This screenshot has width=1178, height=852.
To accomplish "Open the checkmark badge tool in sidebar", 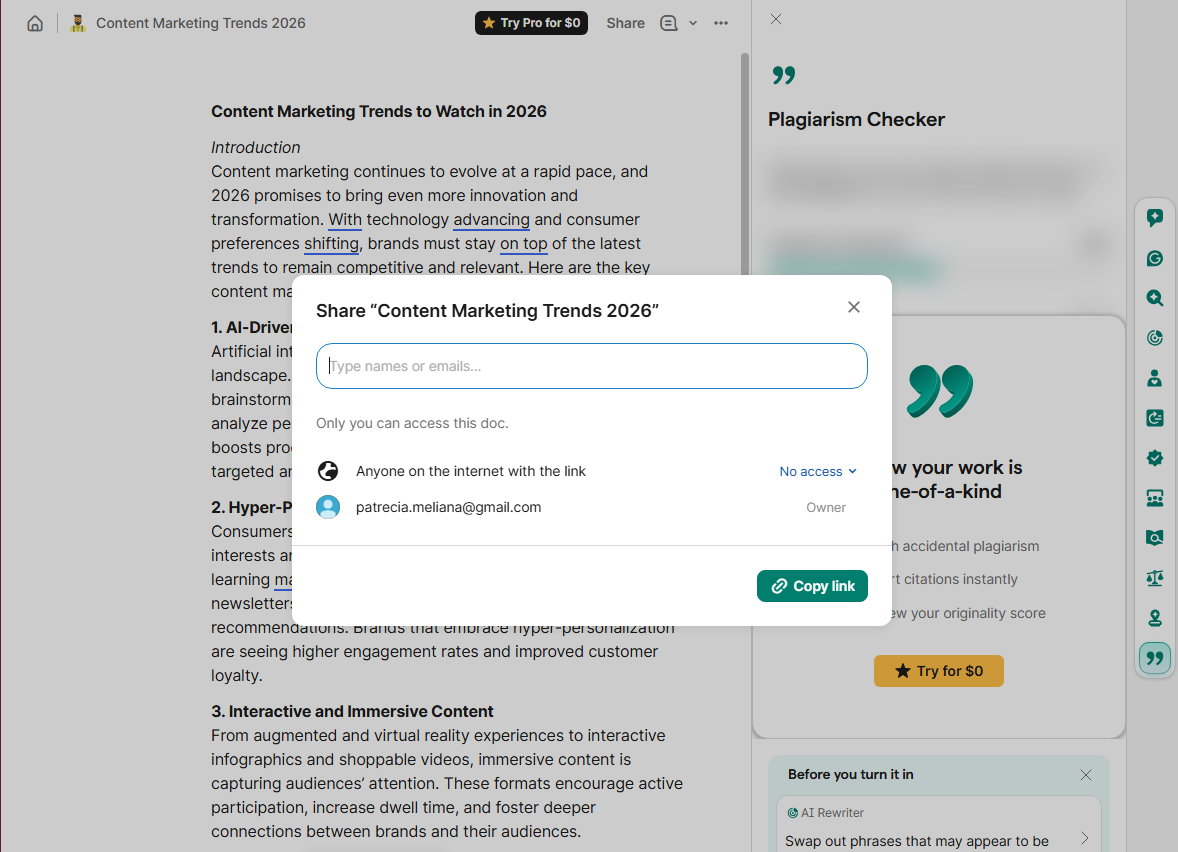I will [1154, 458].
